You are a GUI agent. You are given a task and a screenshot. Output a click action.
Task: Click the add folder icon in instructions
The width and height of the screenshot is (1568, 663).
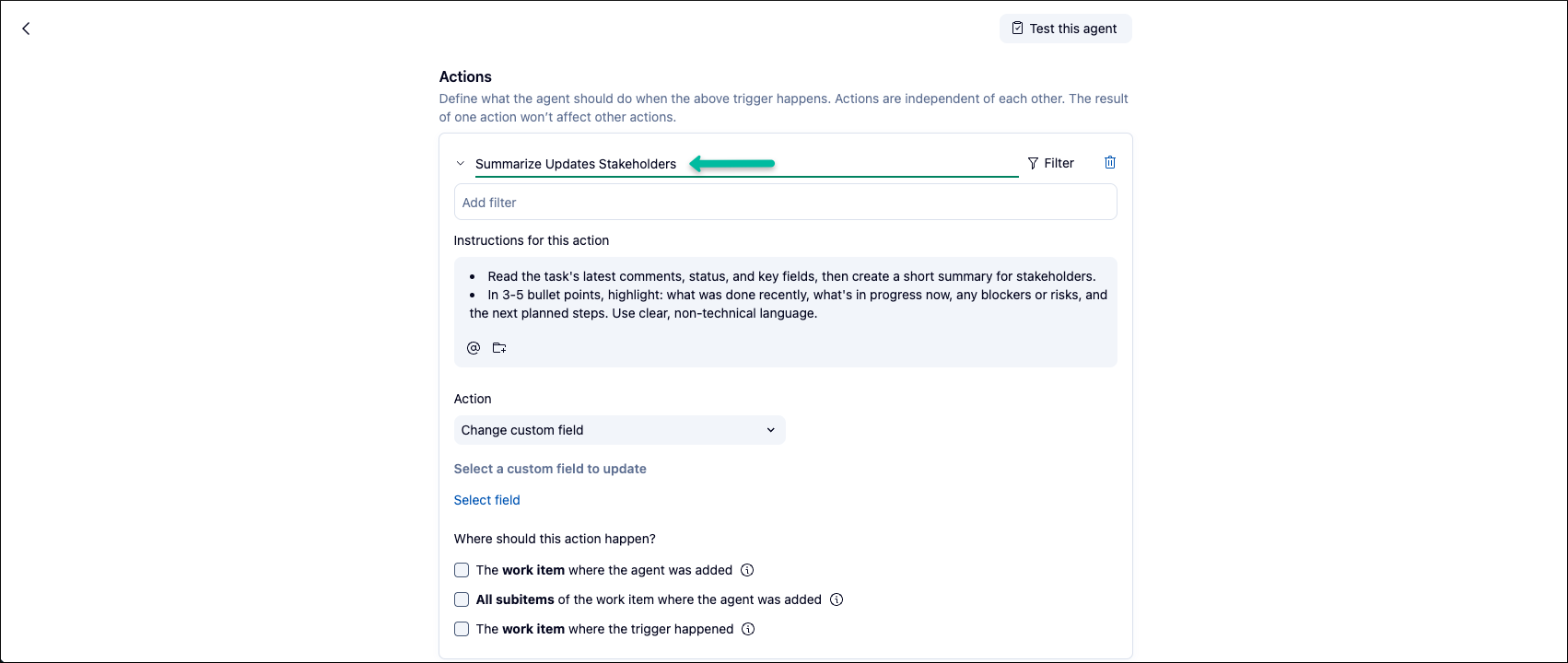coord(499,348)
